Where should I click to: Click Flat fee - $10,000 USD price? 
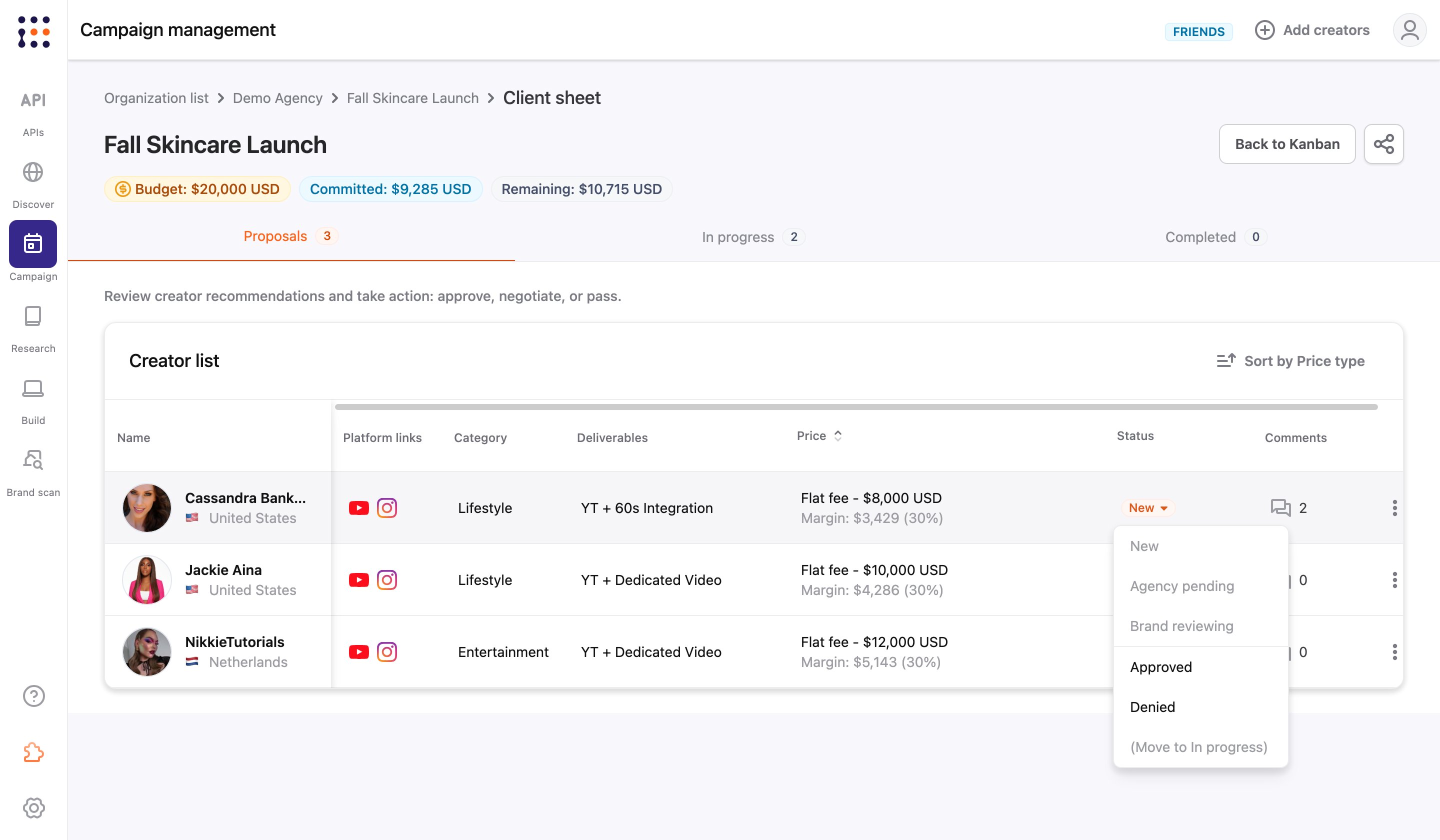tap(873, 569)
